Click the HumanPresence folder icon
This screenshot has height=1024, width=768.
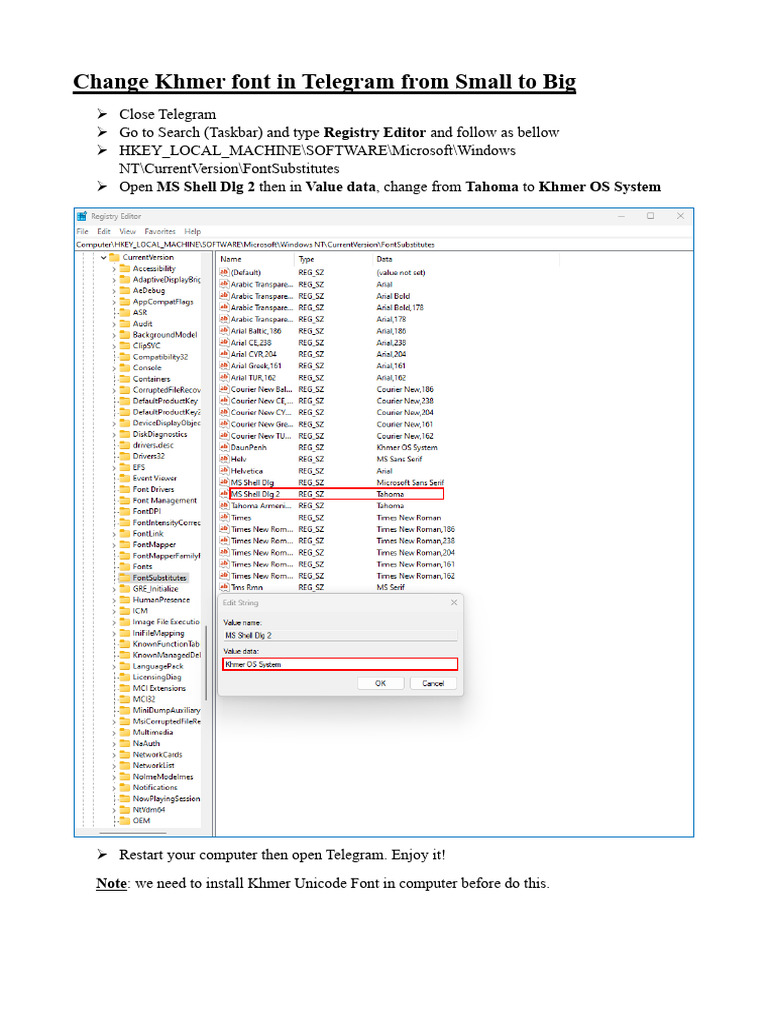(125, 600)
